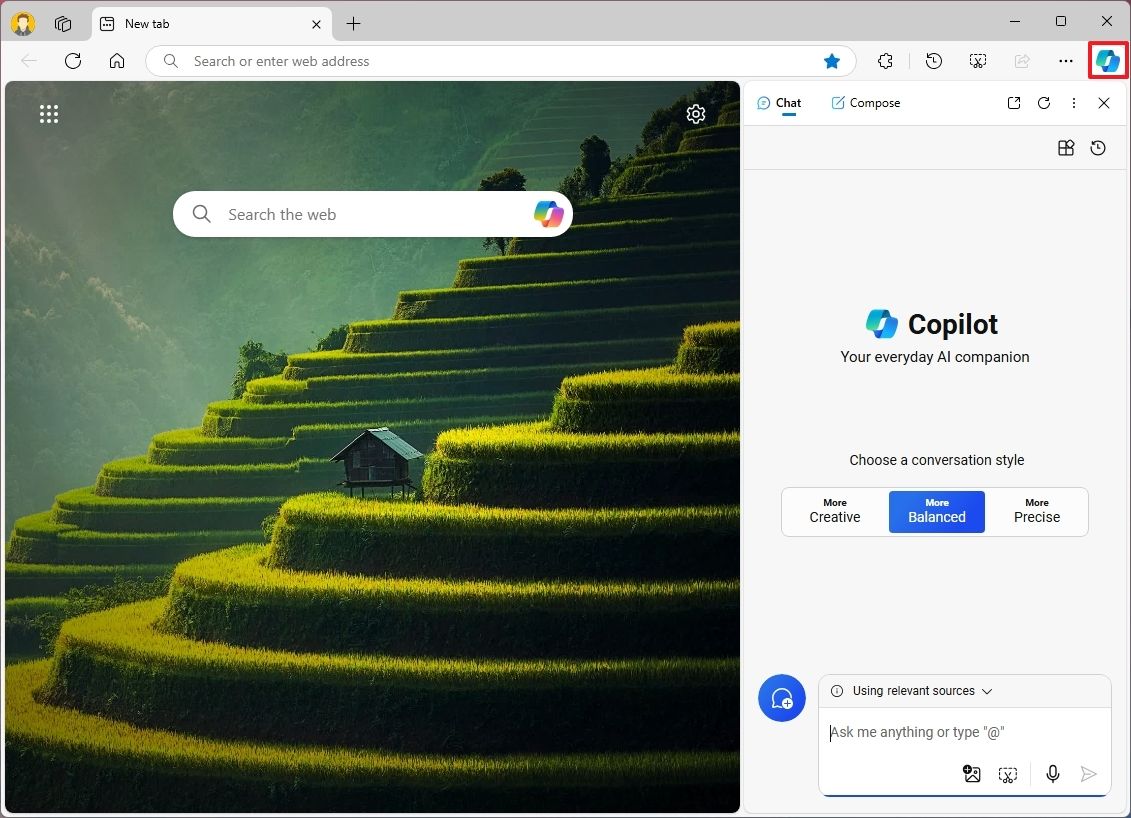Expand the Using relevant sources dropdown
1131x818 pixels.
click(987, 691)
